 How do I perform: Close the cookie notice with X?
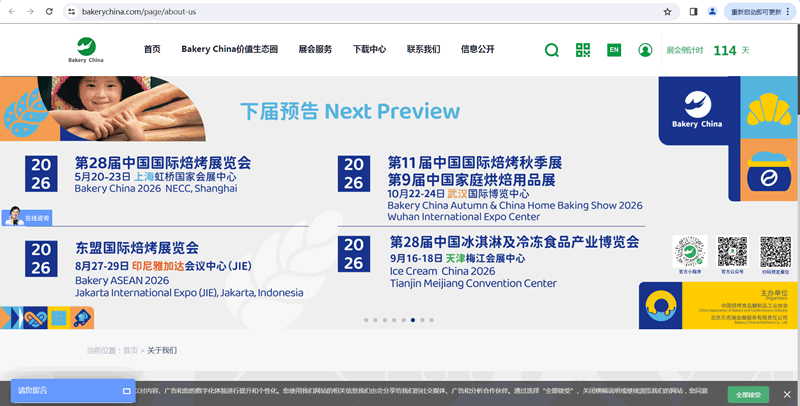point(787,394)
